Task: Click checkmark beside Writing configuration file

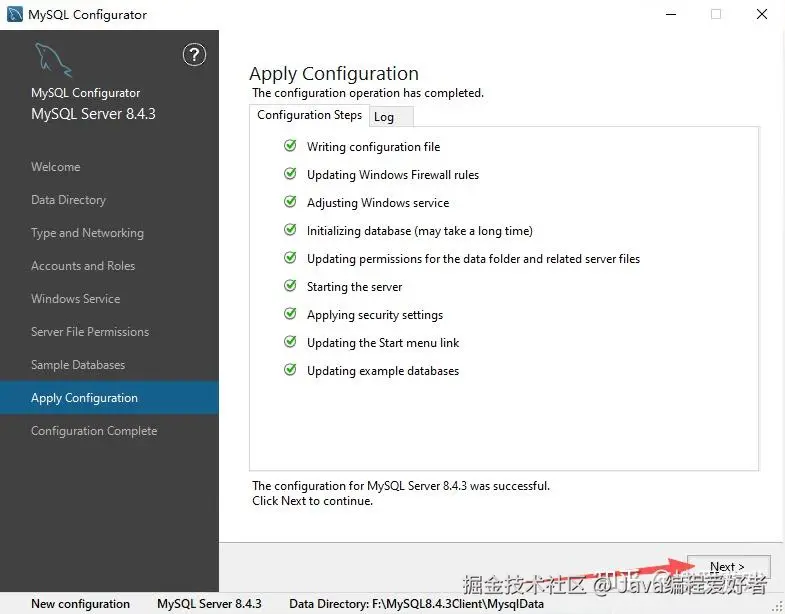Action: click(290, 146)
